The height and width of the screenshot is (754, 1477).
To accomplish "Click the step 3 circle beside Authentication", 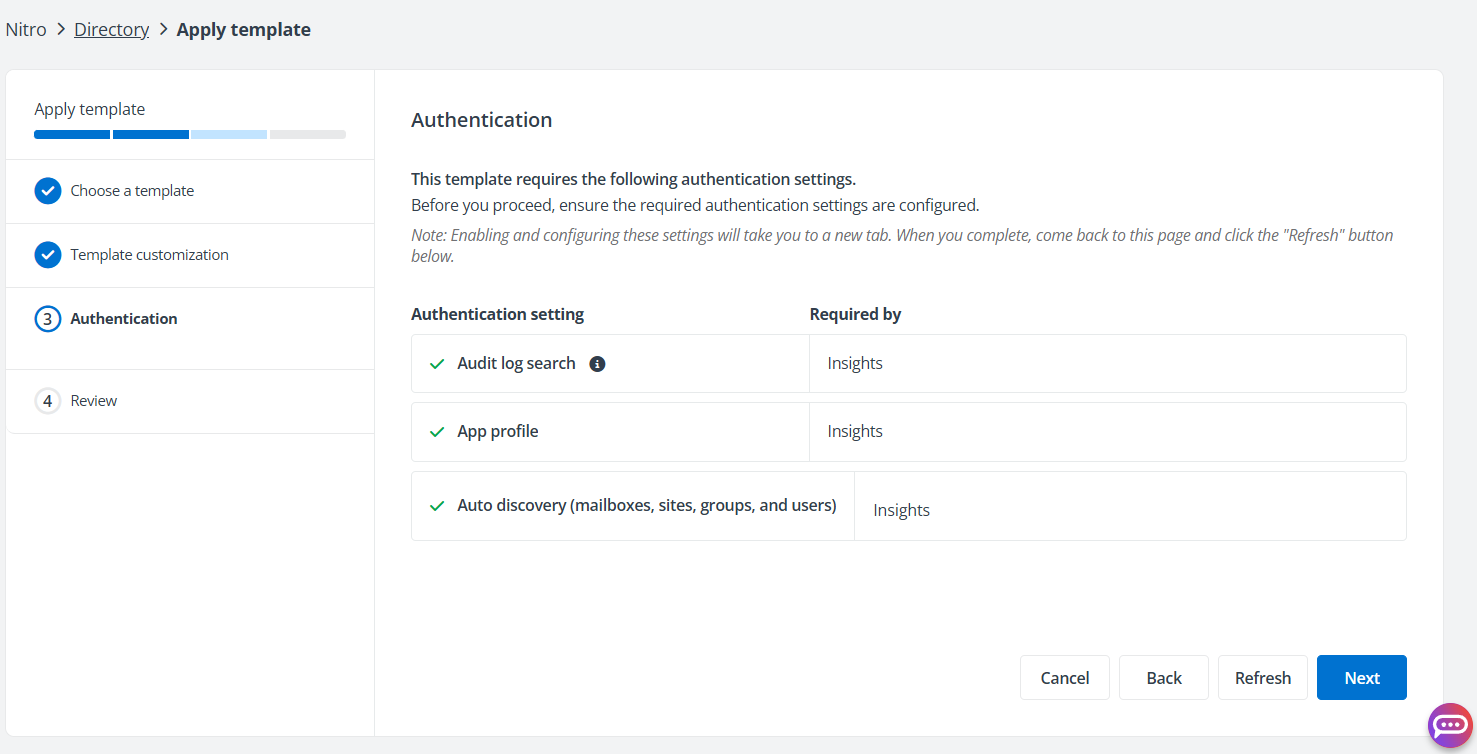I will point(47,318).
